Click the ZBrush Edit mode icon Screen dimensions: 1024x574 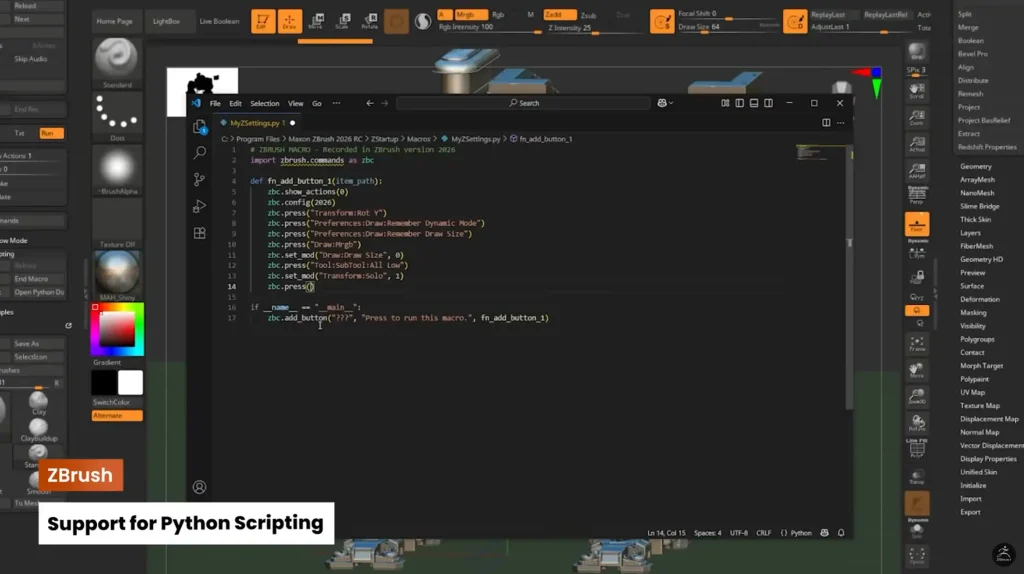263,21
